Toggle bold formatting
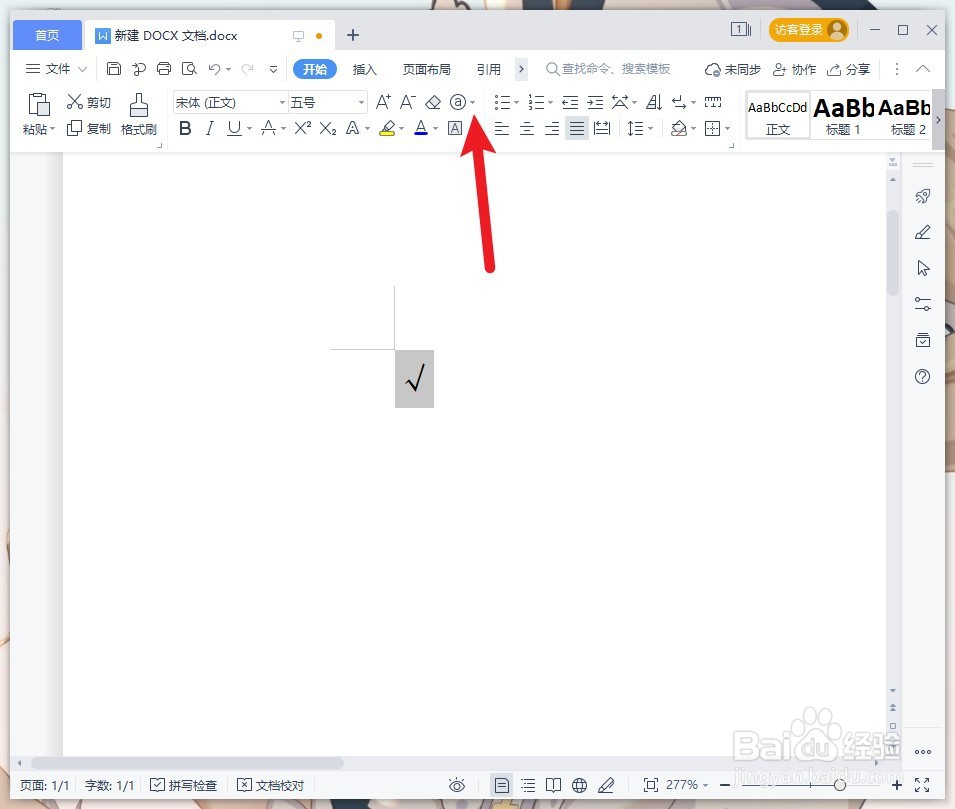Viewport: 955px width, 809px height. click(185, 128)
